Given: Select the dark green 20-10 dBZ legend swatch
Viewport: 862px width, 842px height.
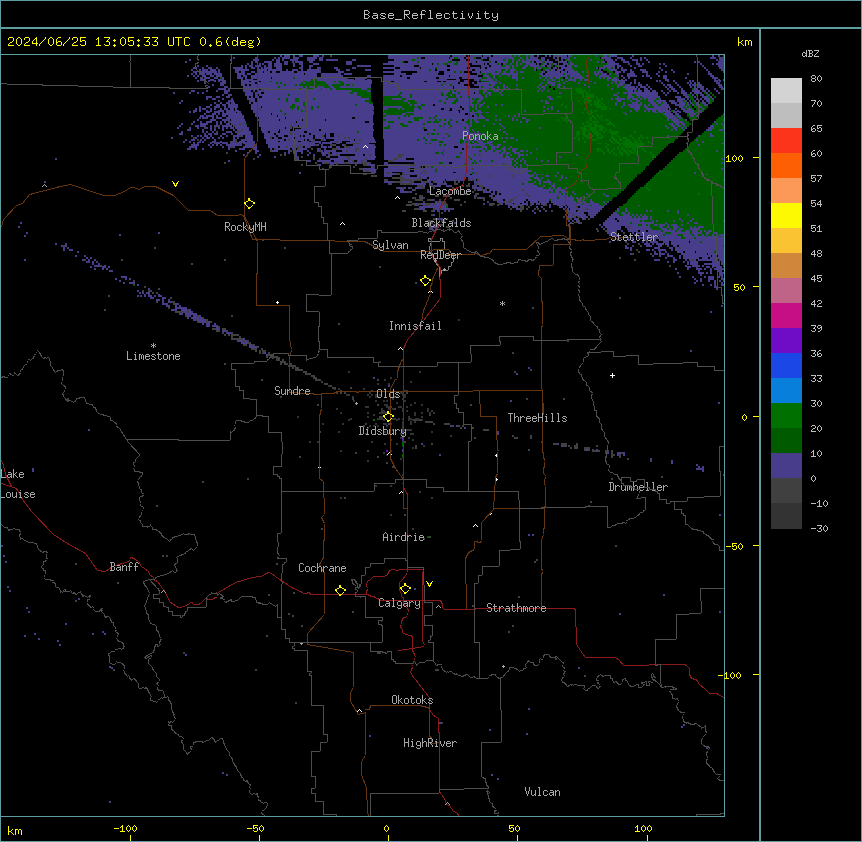Looking at the screenshot, I should [x=786, y=441].
